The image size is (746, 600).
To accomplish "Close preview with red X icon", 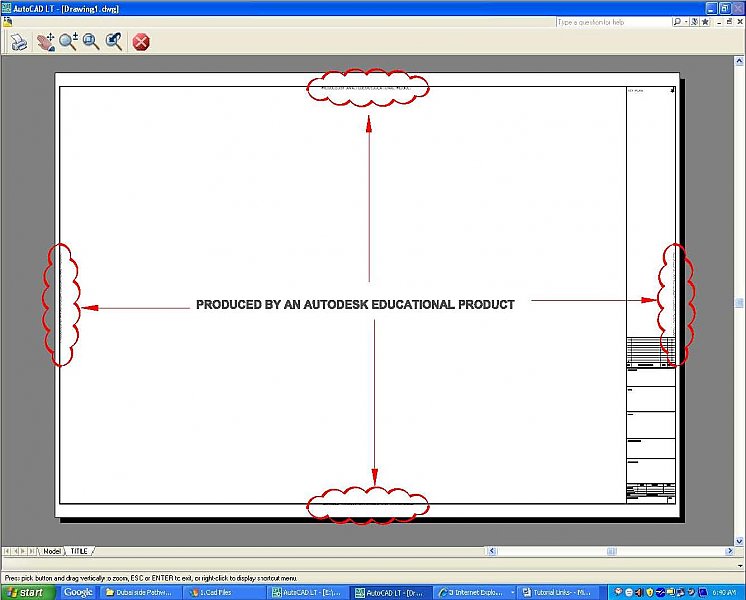I will click(x=141, y=42).
